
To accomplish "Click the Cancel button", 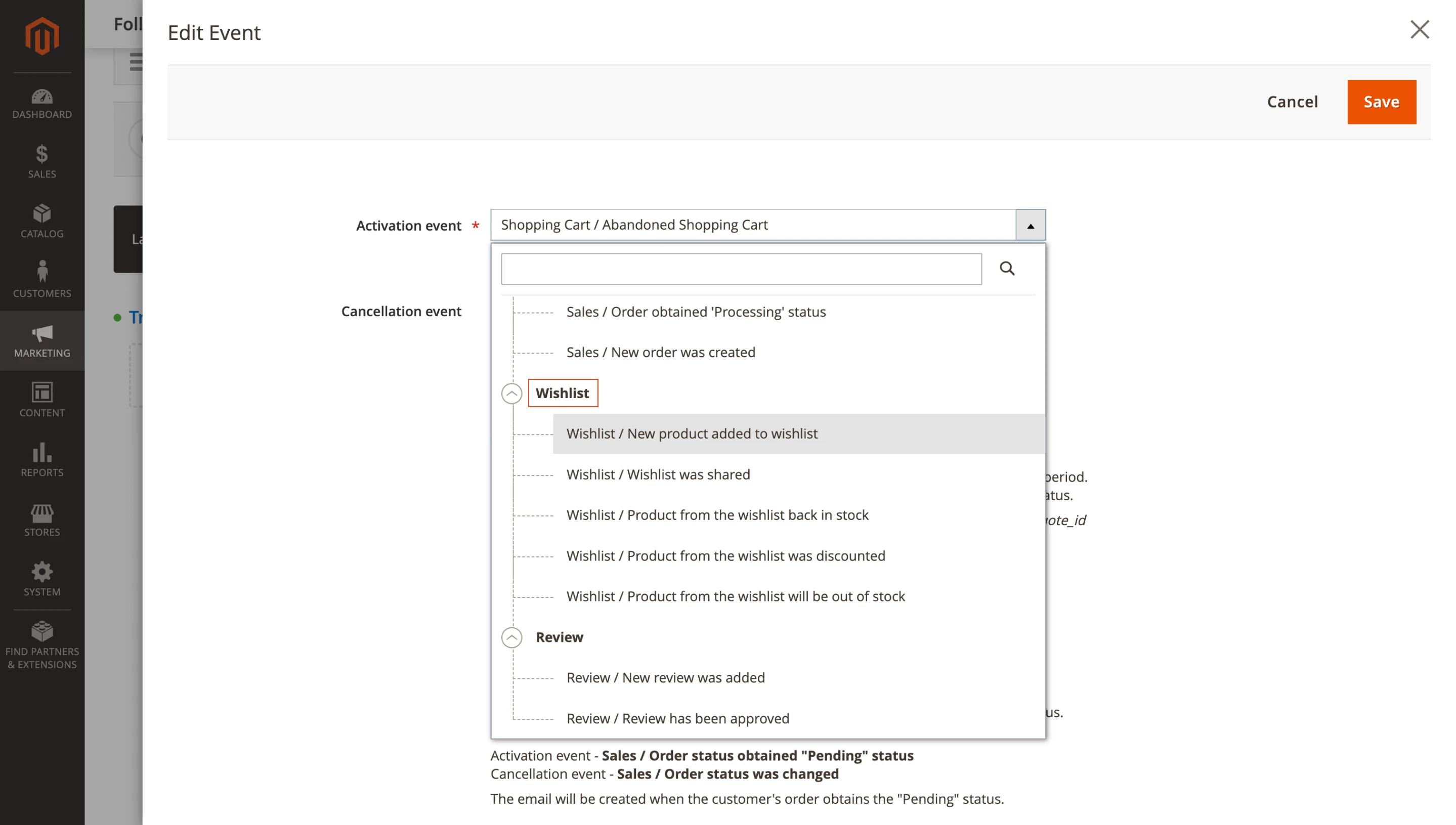I will (x=1292, y=102).
